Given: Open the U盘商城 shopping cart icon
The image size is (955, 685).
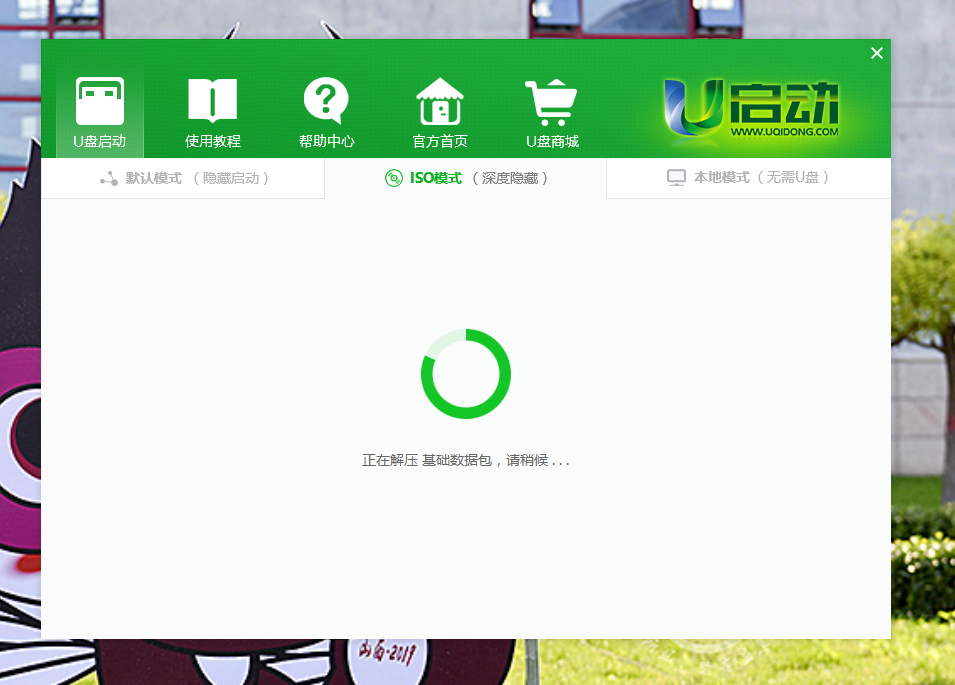Looking at the screenshot, I should pos(552,99).
